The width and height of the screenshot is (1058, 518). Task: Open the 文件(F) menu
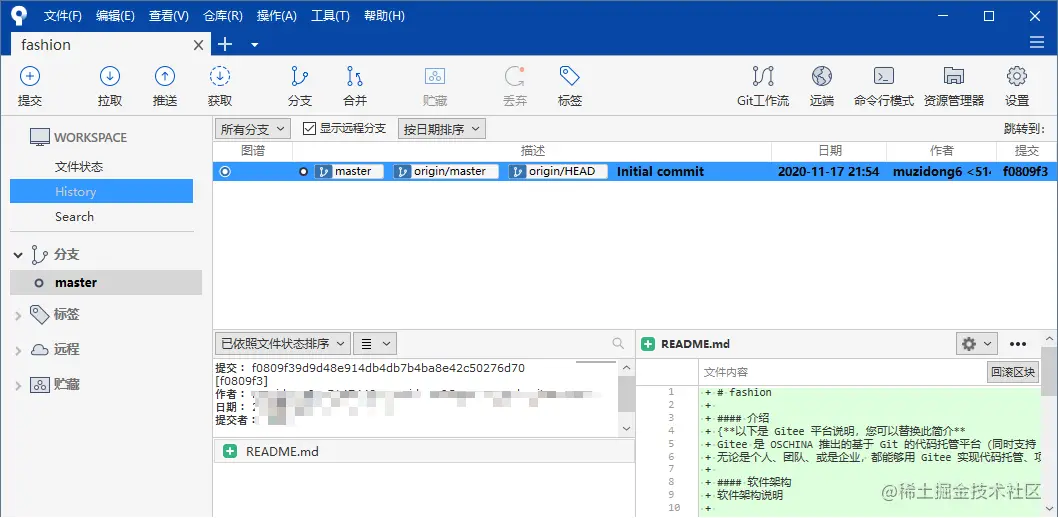pyautogui.click(x=63, y=16)
